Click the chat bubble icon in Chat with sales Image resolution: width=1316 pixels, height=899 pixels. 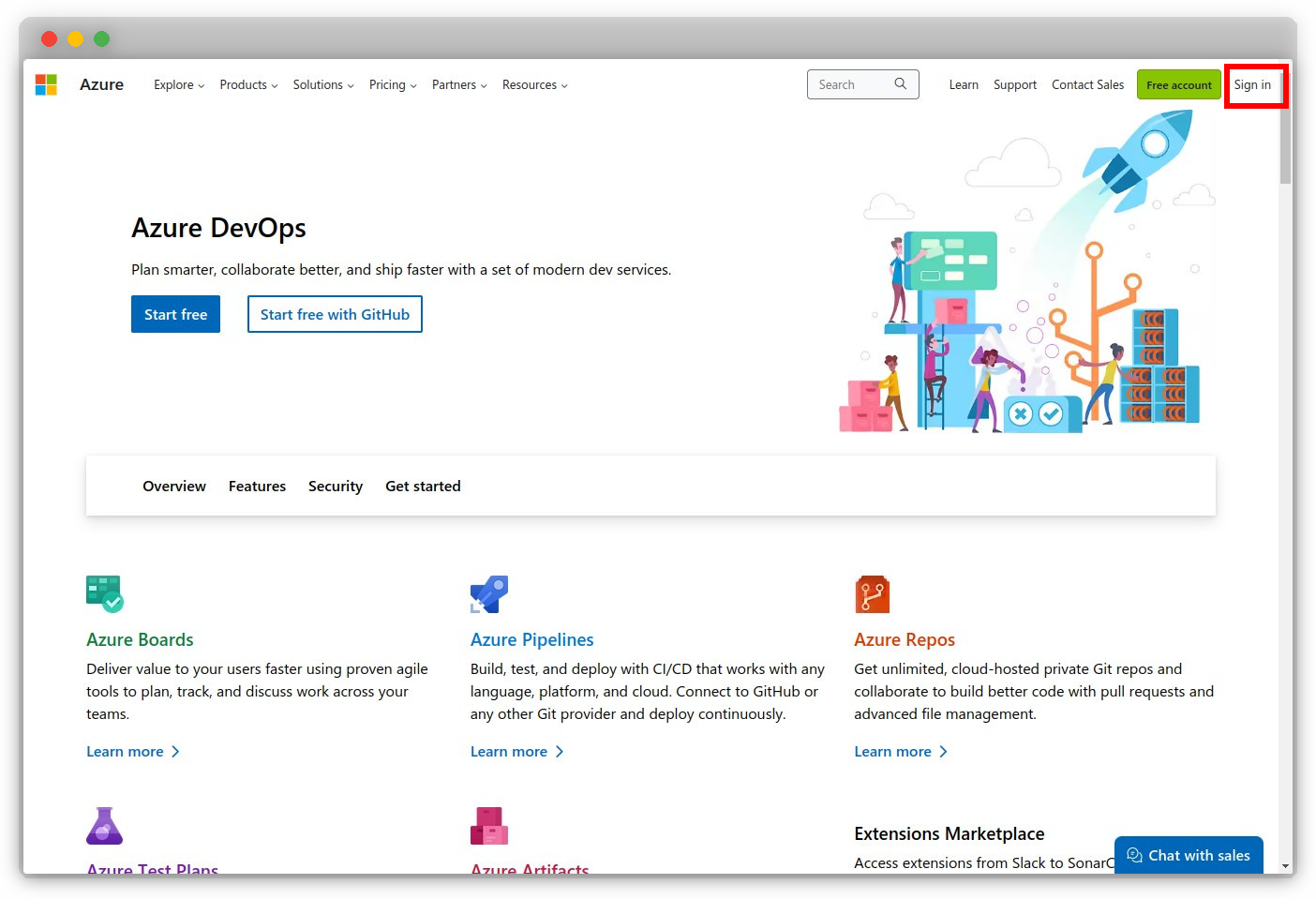[x=1134, y=855]
